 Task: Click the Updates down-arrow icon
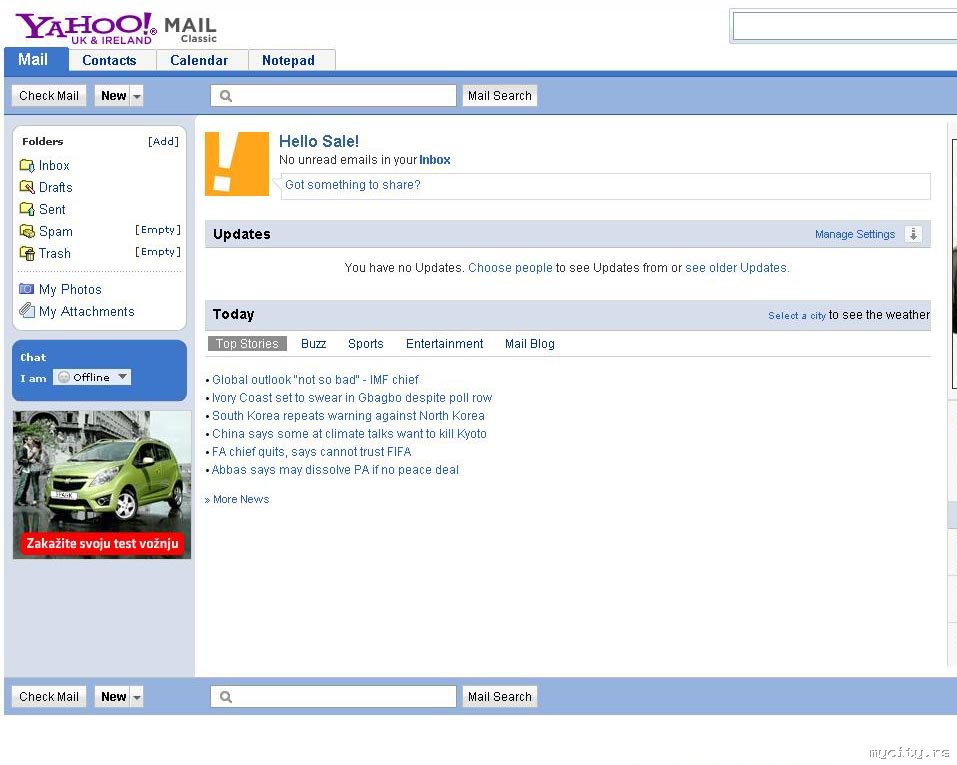click(x=913, y=234)
